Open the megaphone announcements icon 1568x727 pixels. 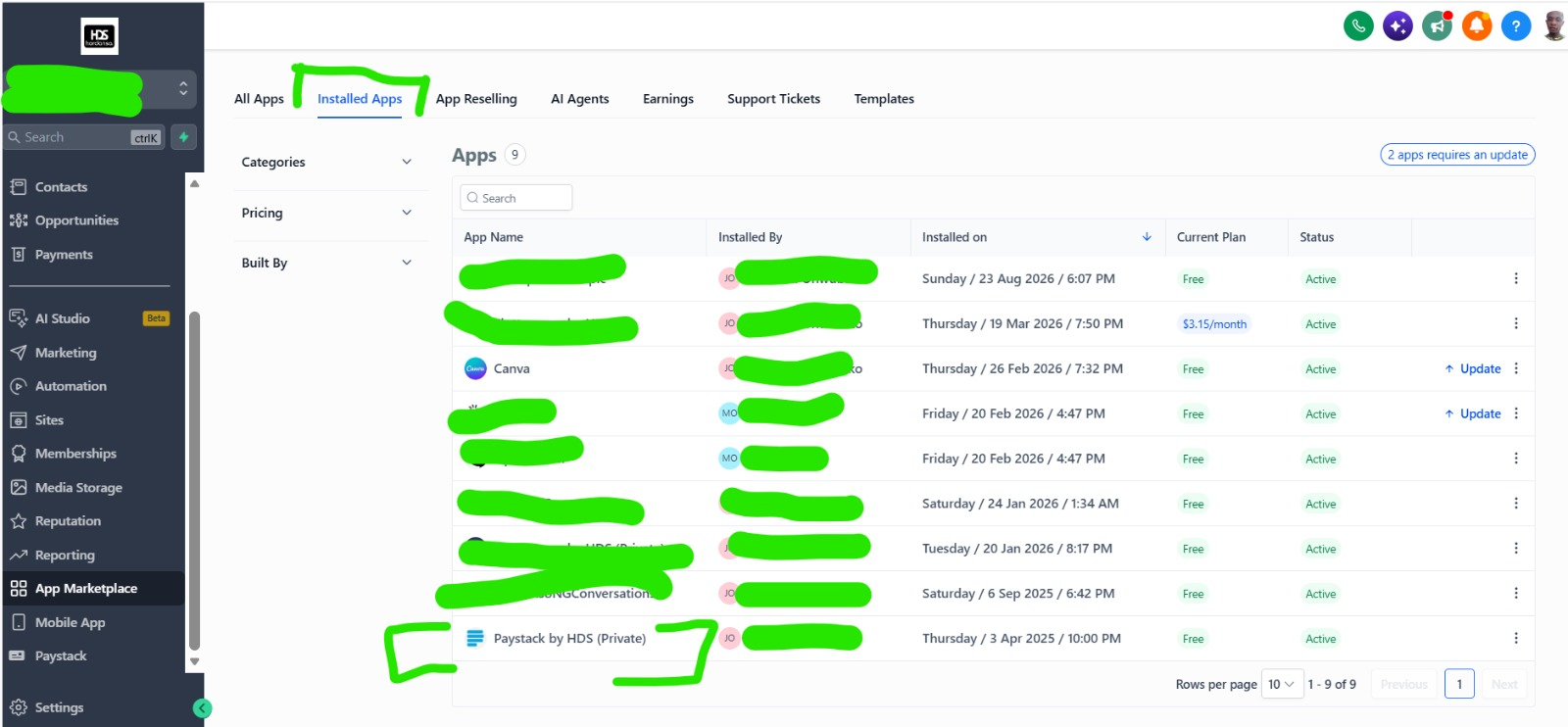1438,26
